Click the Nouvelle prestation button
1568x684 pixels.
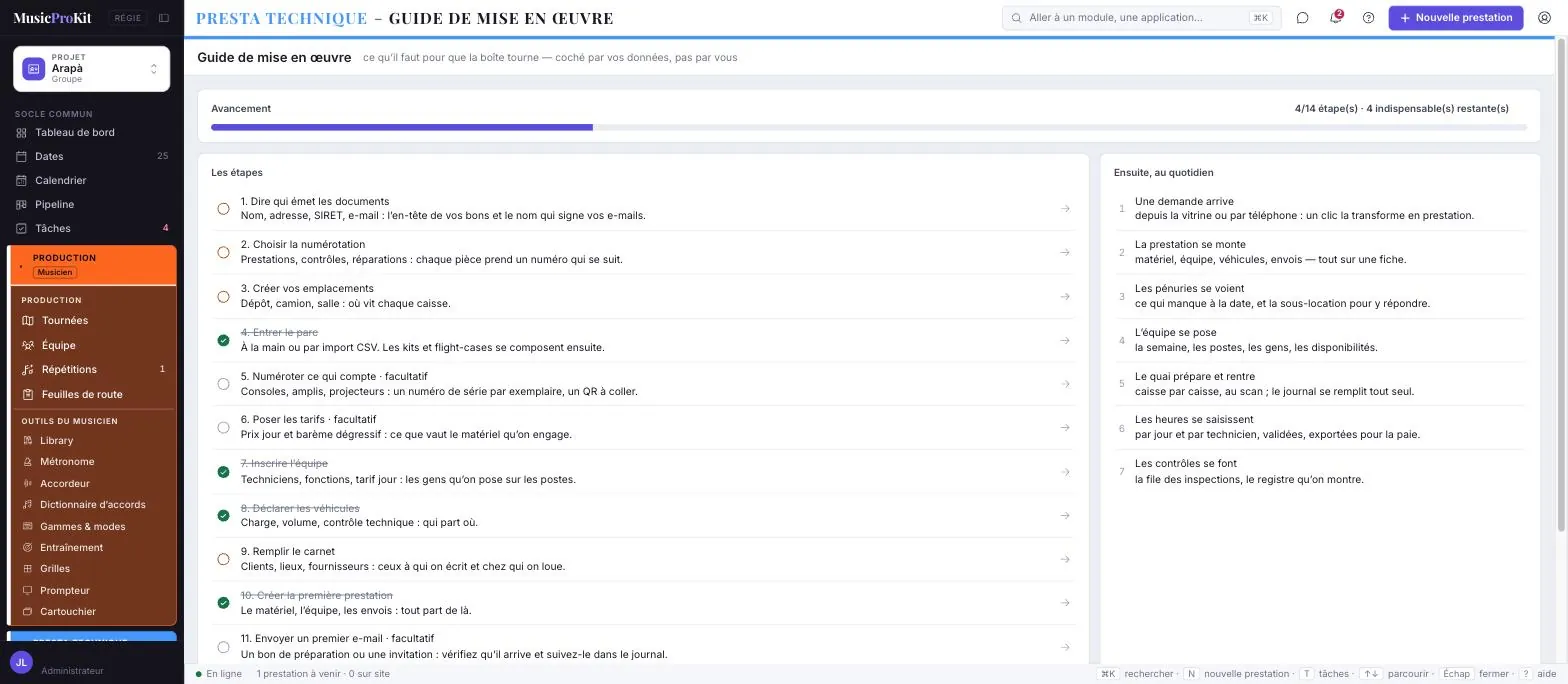pyautogui.click(x=1455, y=18)
